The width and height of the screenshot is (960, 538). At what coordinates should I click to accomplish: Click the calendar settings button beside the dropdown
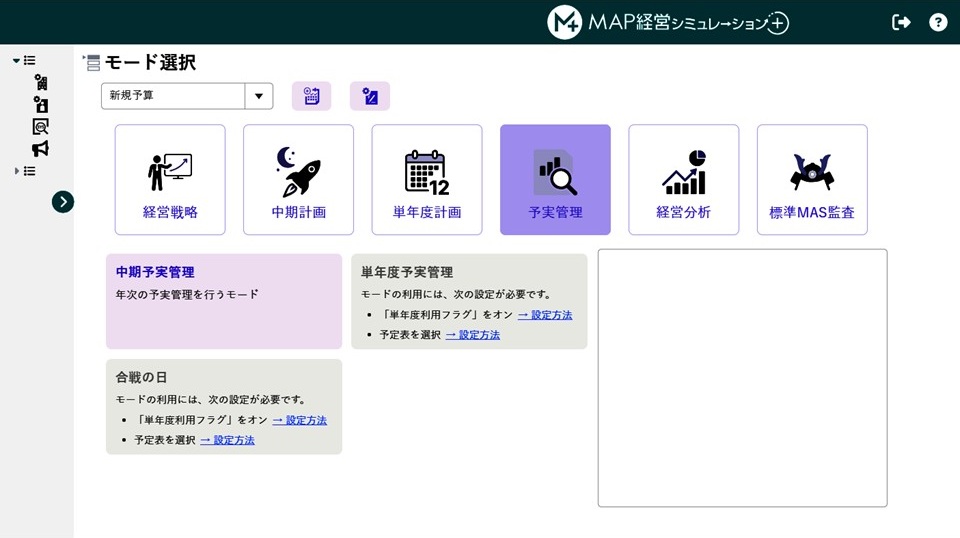311,96
